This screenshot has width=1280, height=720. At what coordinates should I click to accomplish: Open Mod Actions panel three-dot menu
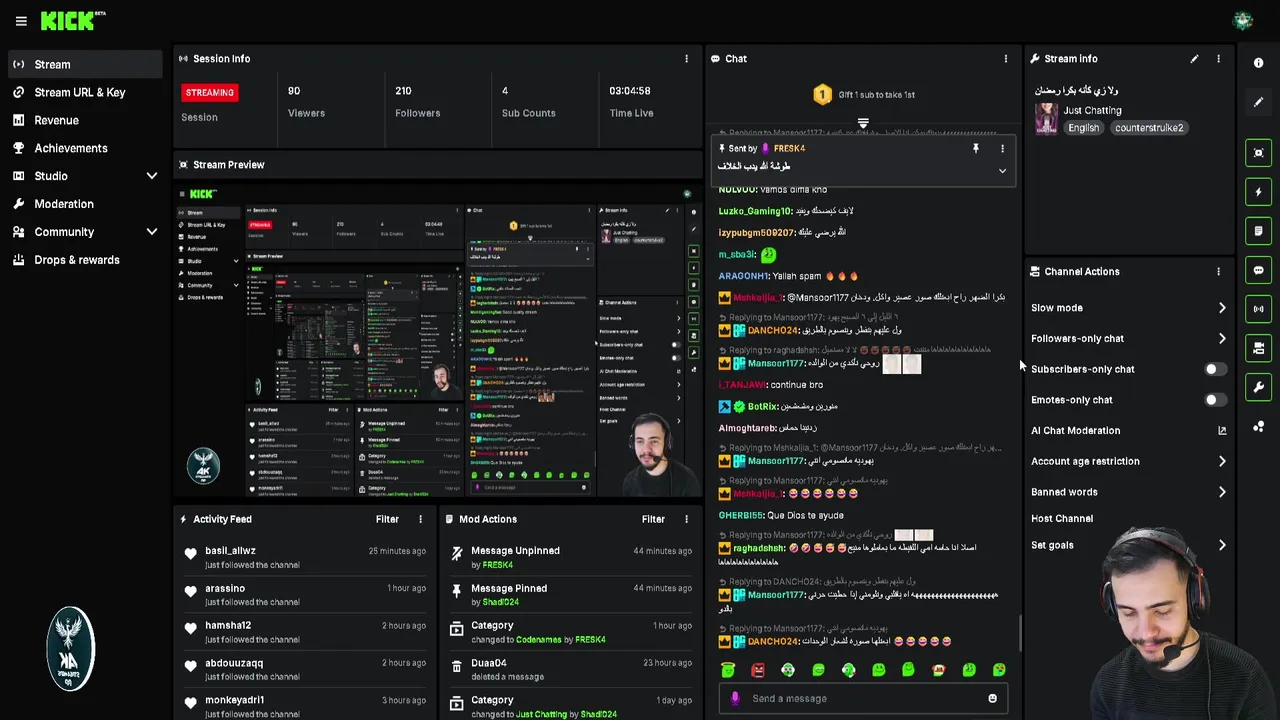pyautogui.click(x=686, y=519)
